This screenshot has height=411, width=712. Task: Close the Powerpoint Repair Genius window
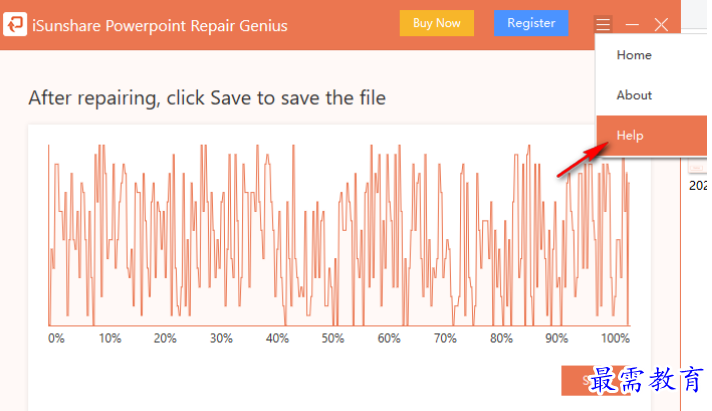point(661,24)
